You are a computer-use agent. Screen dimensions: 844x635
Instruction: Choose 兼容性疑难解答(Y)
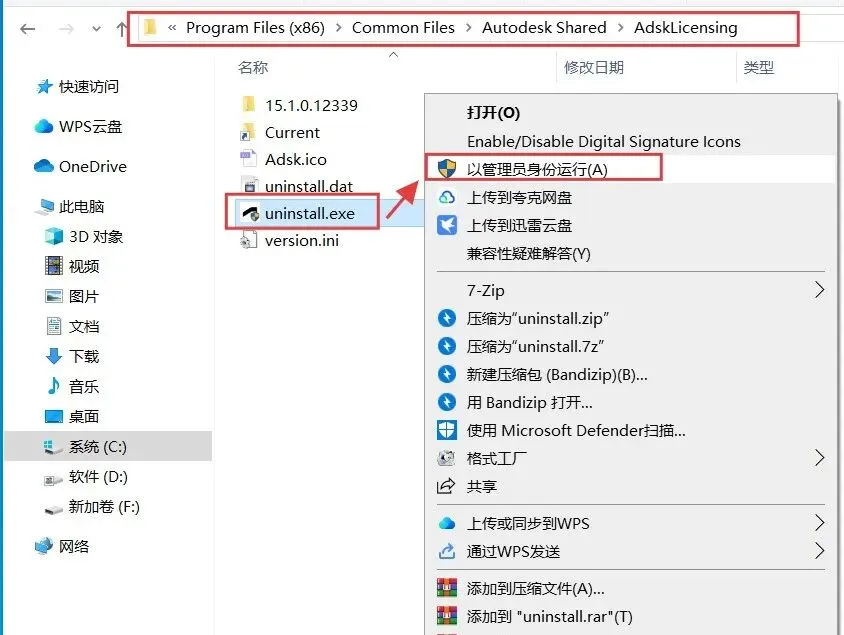pyautogui.click(x=529, y=253)
